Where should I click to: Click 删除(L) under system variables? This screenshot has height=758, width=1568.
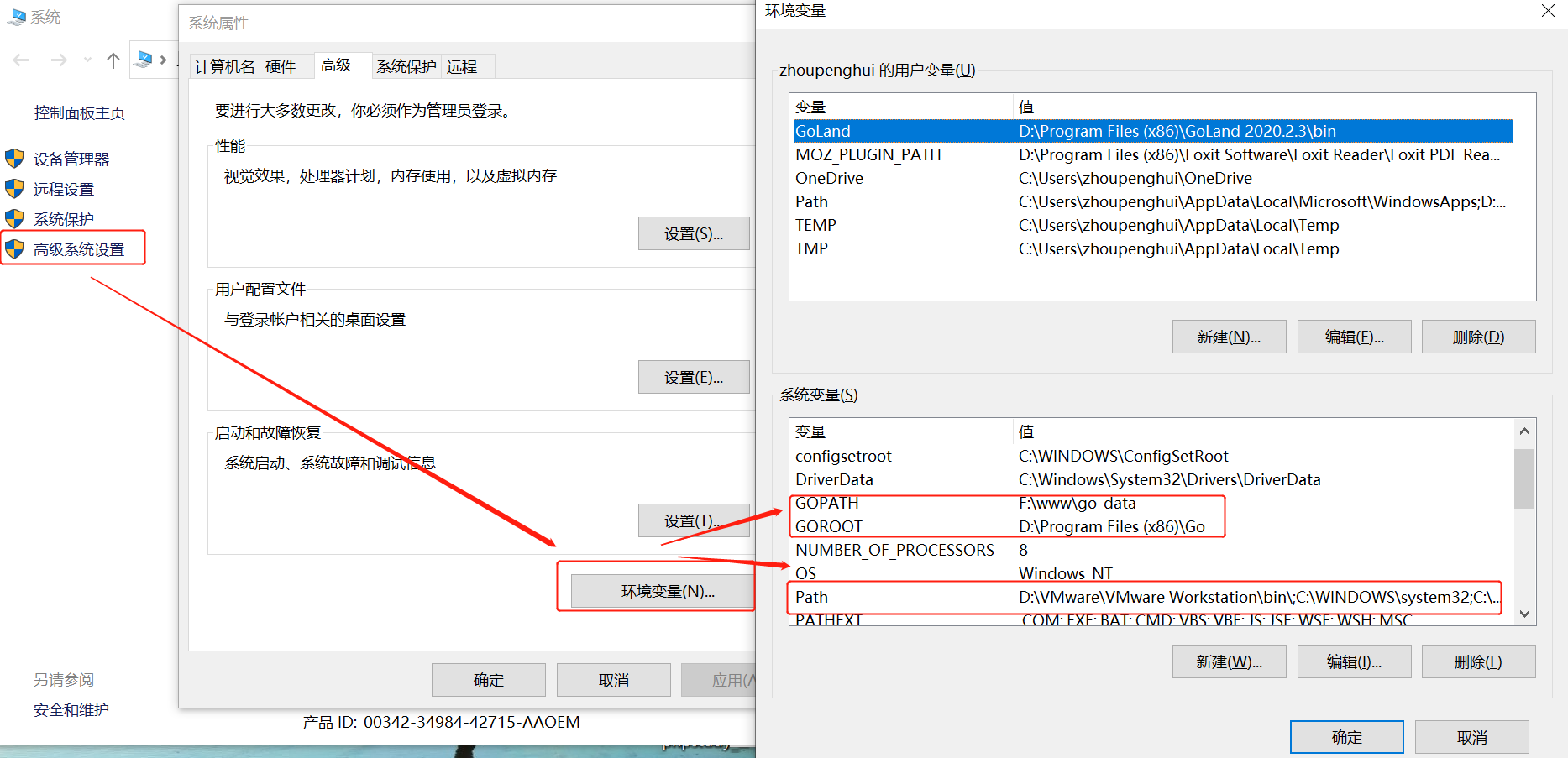coord(1478,661)
